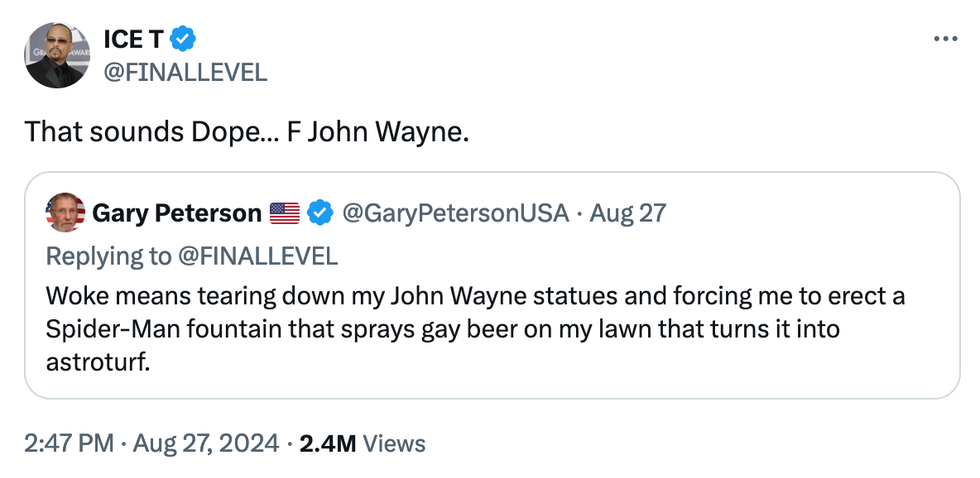Open the @FINALLEVEL handle below ICE T
980x478 pixels.
[185, 72]
